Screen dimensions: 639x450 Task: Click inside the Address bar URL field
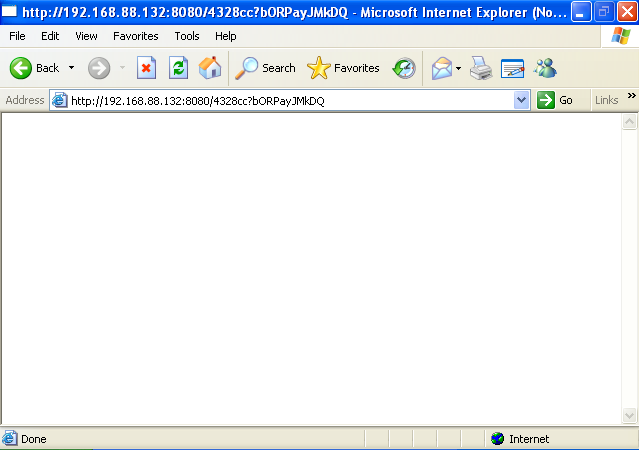290,100
